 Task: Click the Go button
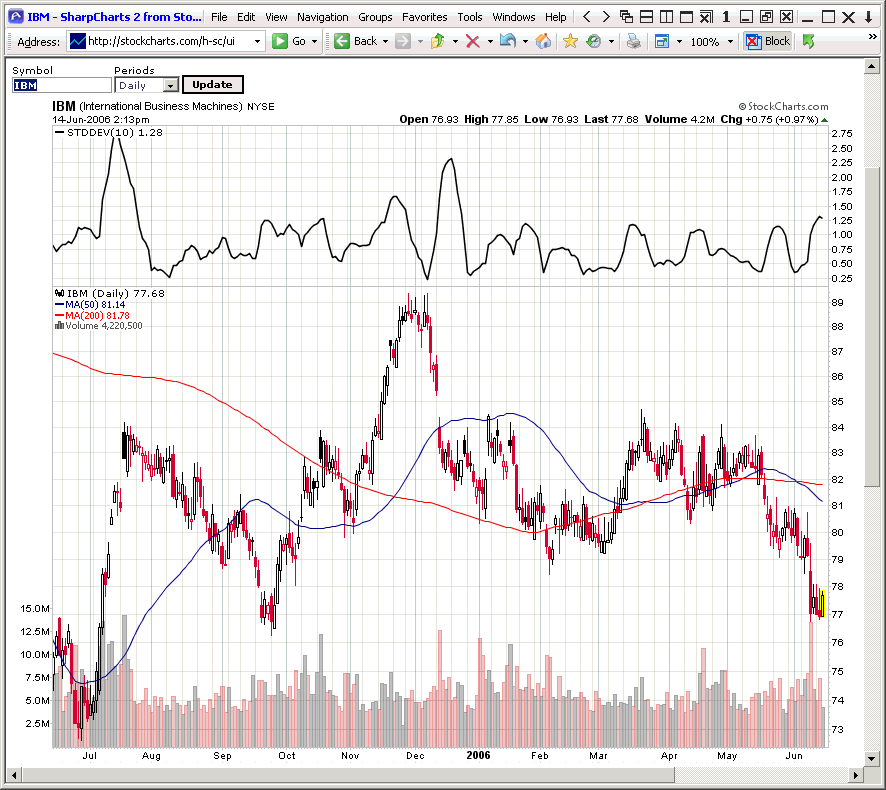click(x=291, y=41)
